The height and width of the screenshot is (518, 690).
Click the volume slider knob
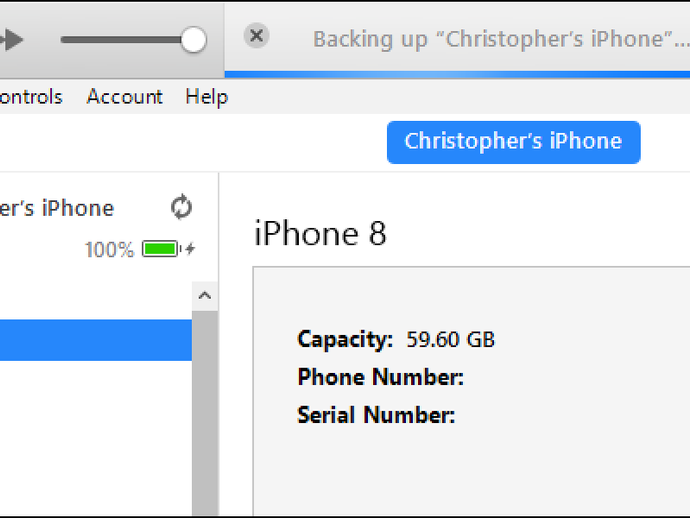193,40
